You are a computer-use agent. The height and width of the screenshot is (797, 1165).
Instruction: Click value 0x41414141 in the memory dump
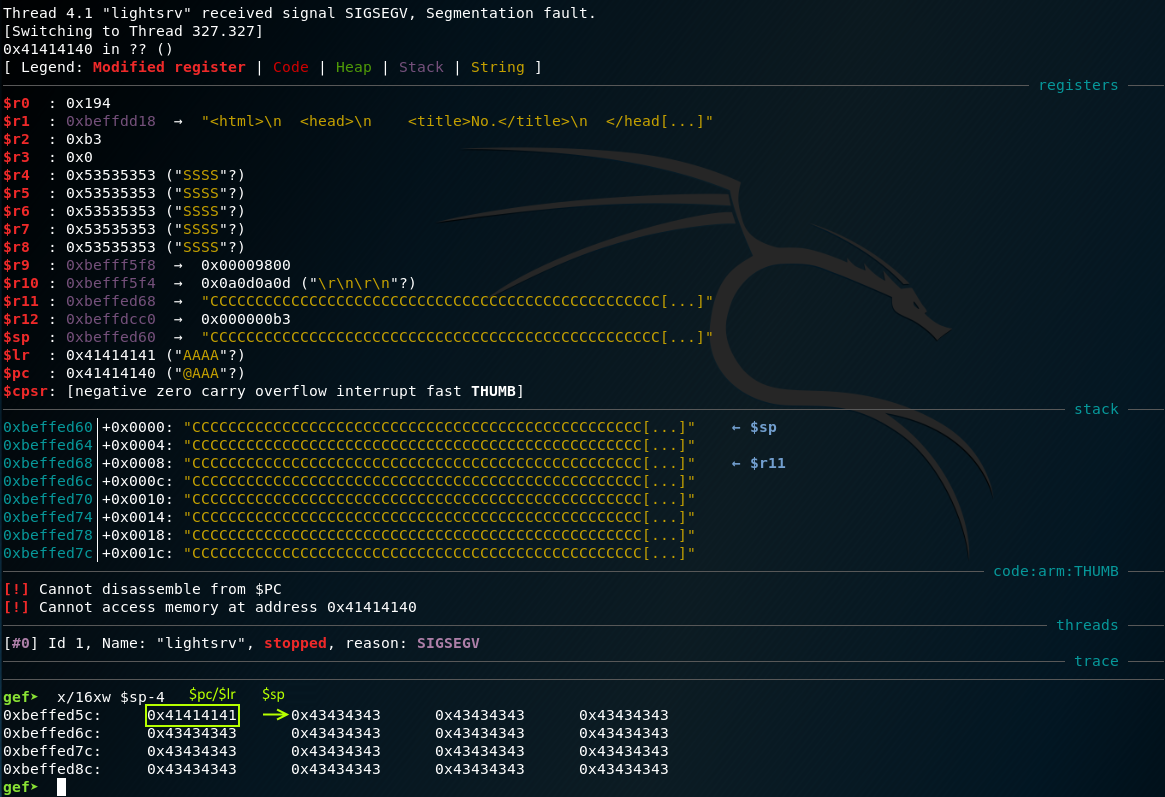pyautogui.click(x=192, y=715)
